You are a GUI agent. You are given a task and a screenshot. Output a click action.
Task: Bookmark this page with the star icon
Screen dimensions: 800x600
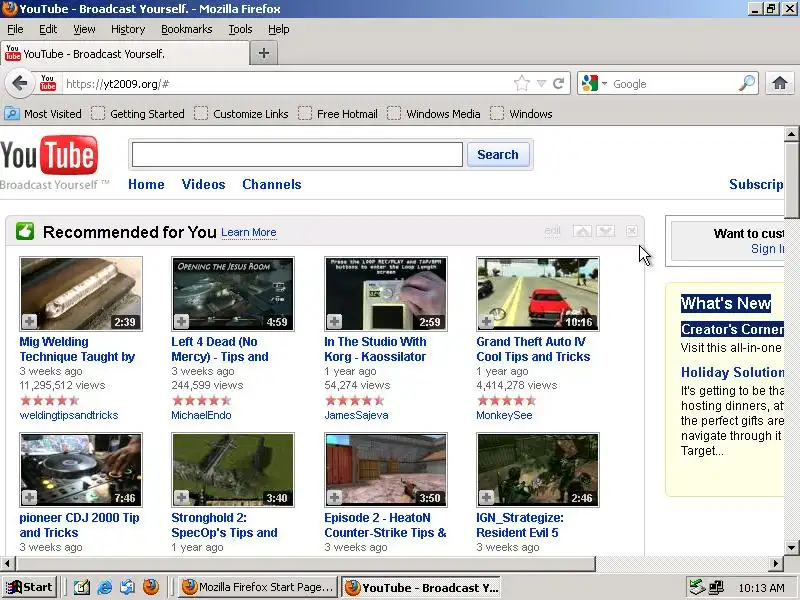click(x=521, y=83)
